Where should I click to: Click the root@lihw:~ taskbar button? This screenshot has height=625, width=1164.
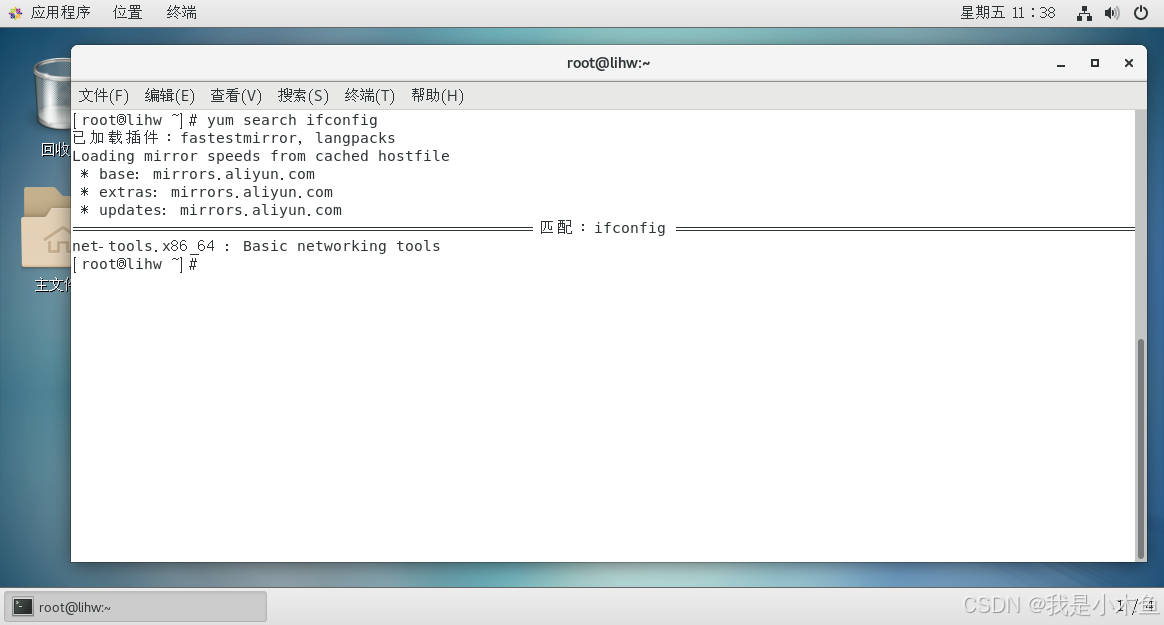click(x=135, y=607)
